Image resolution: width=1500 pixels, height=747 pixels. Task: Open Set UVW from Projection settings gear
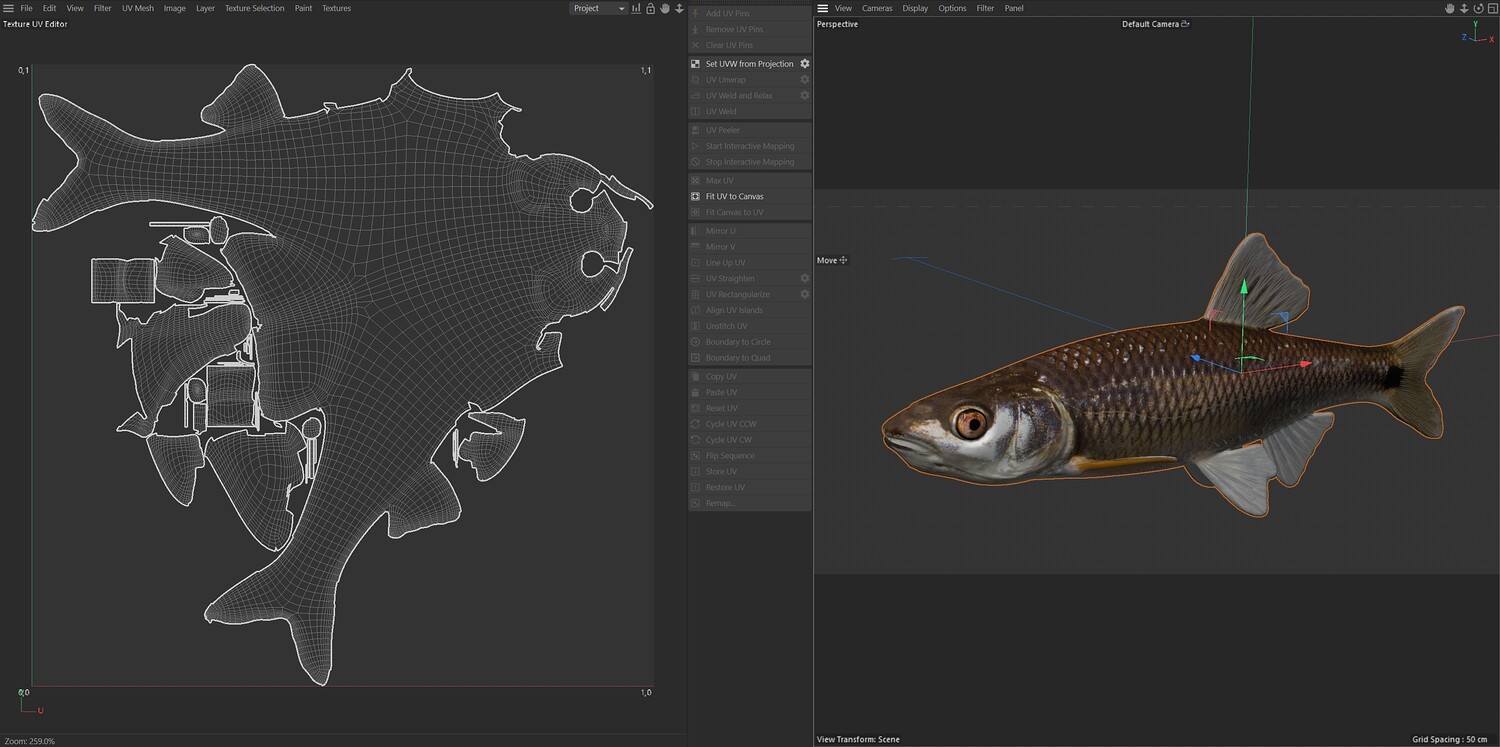coord(804,64)
